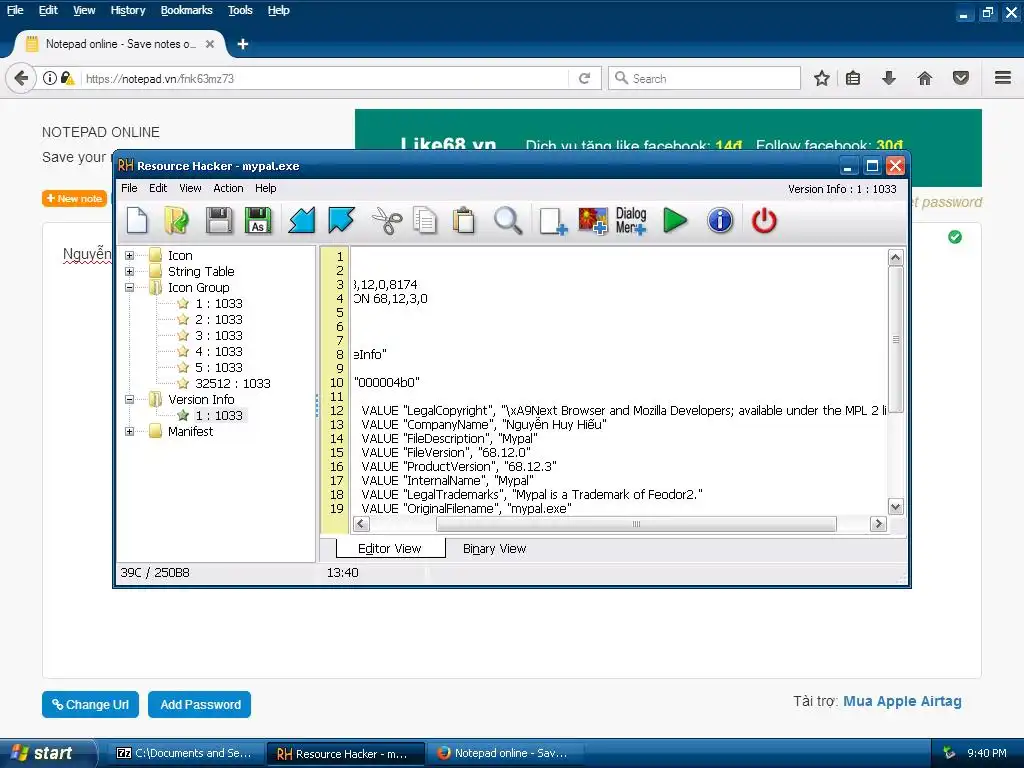
Task: Collapse the Version Info folder
Action: click(x=129, y=399)
